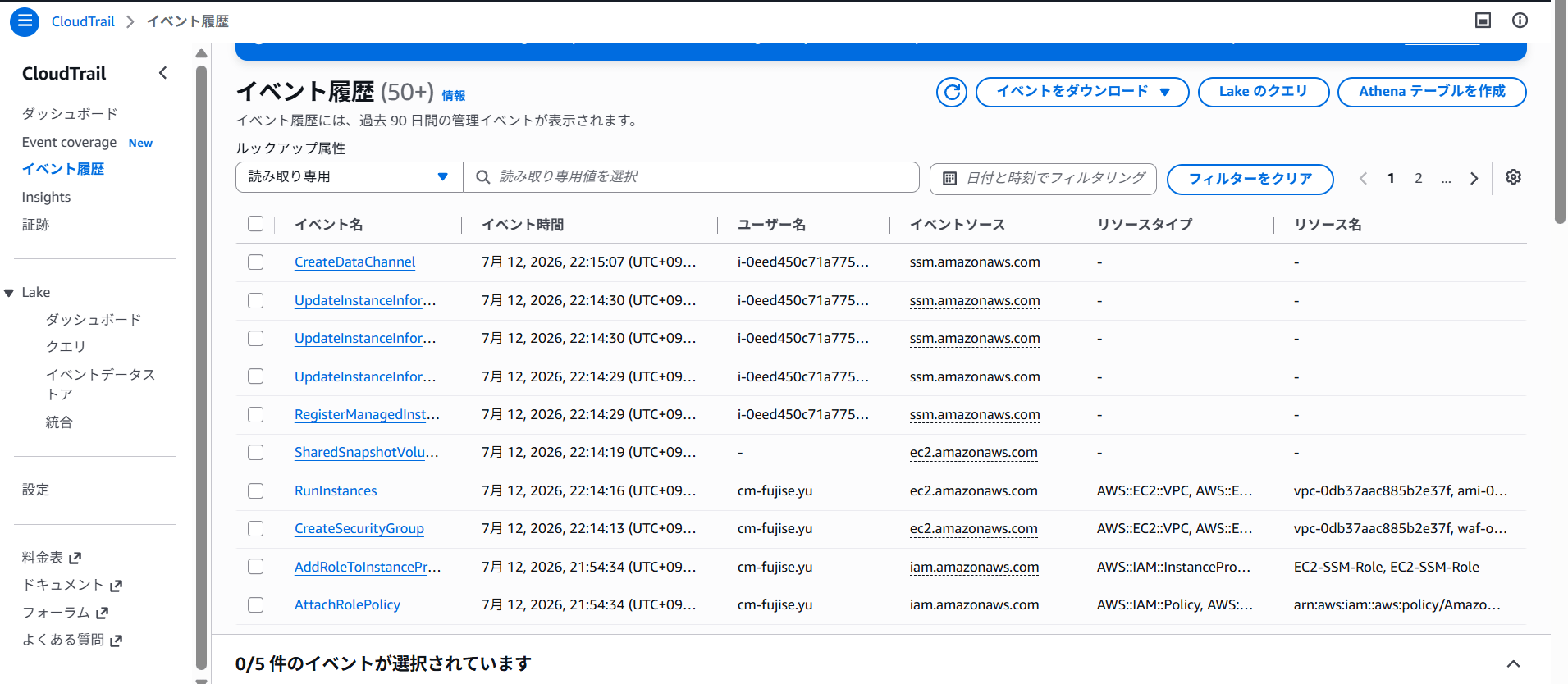
Task: Open the hamburger navigation menu
Action: click(25, 21)
